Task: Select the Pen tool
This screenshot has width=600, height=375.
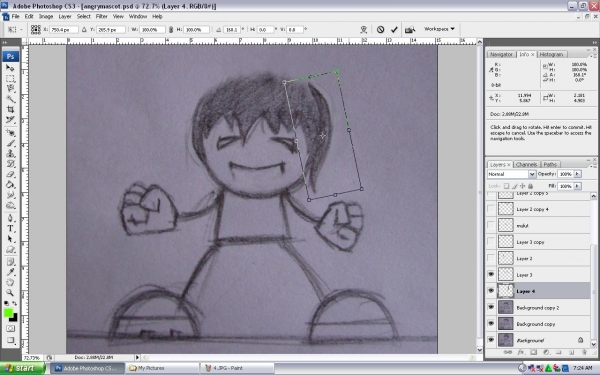Action: coord(10,218)
